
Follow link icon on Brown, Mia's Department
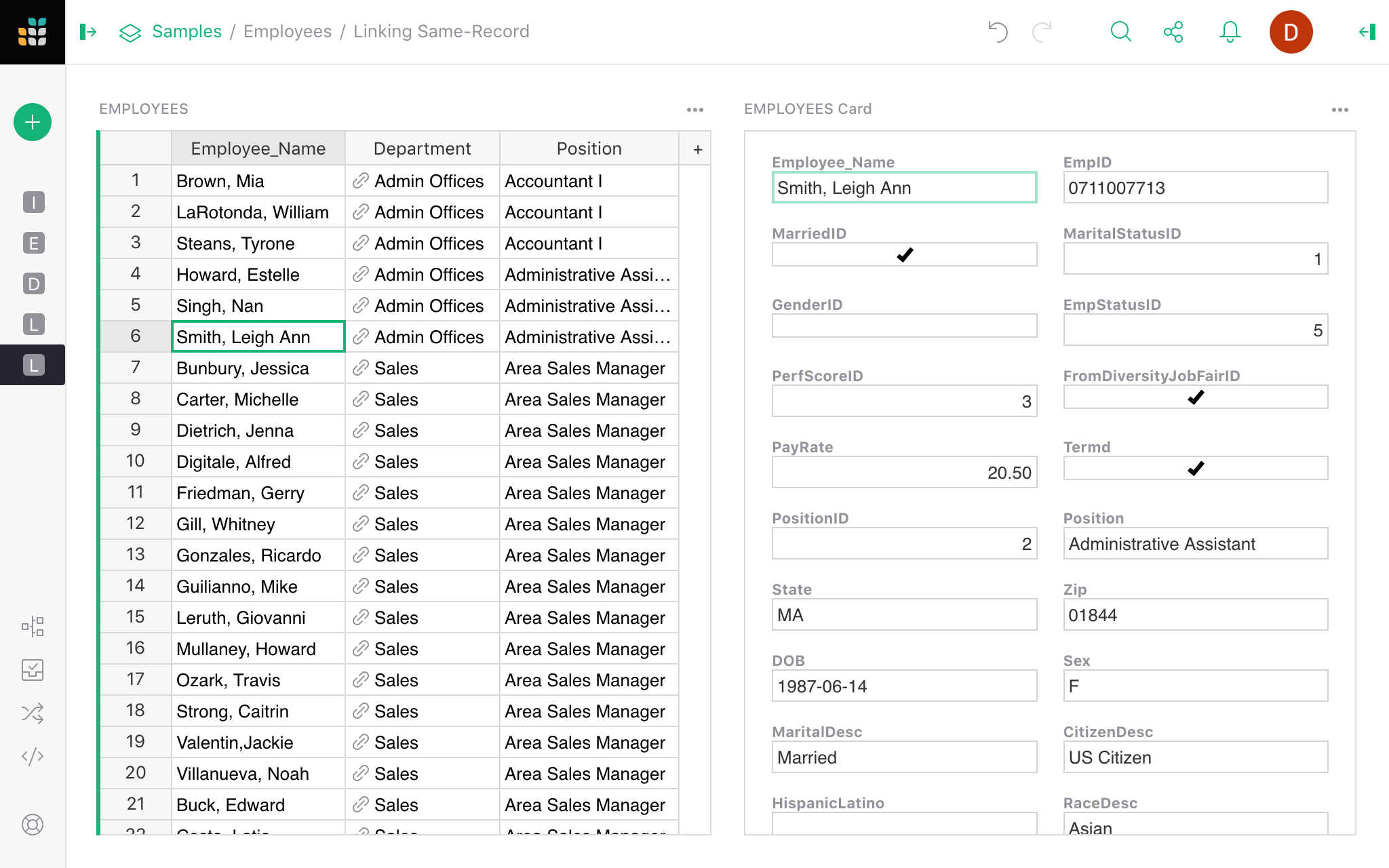click(361, 181)
